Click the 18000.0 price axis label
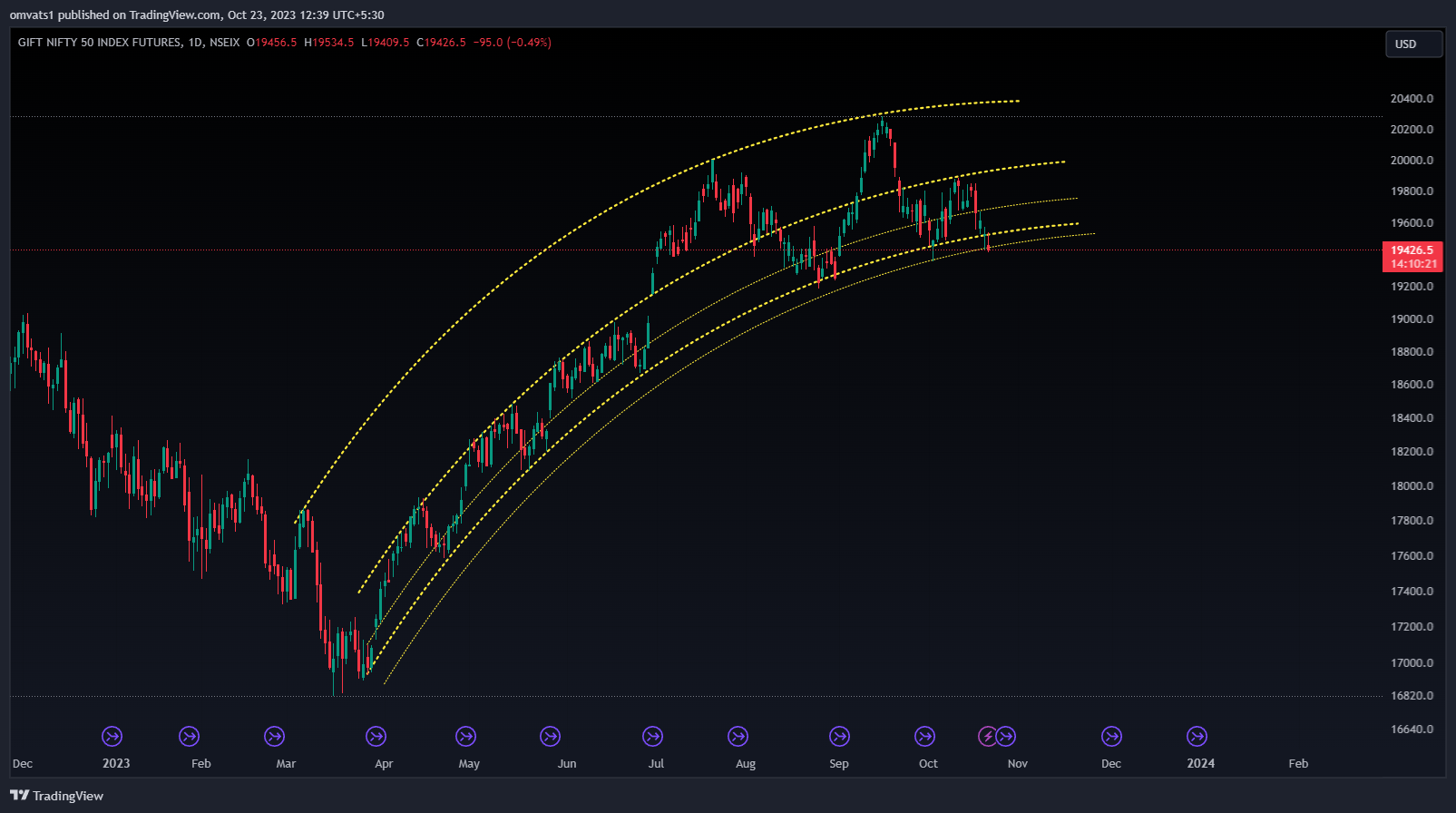Viewport: 1456px width, 813px height. tap(1412, 485)
